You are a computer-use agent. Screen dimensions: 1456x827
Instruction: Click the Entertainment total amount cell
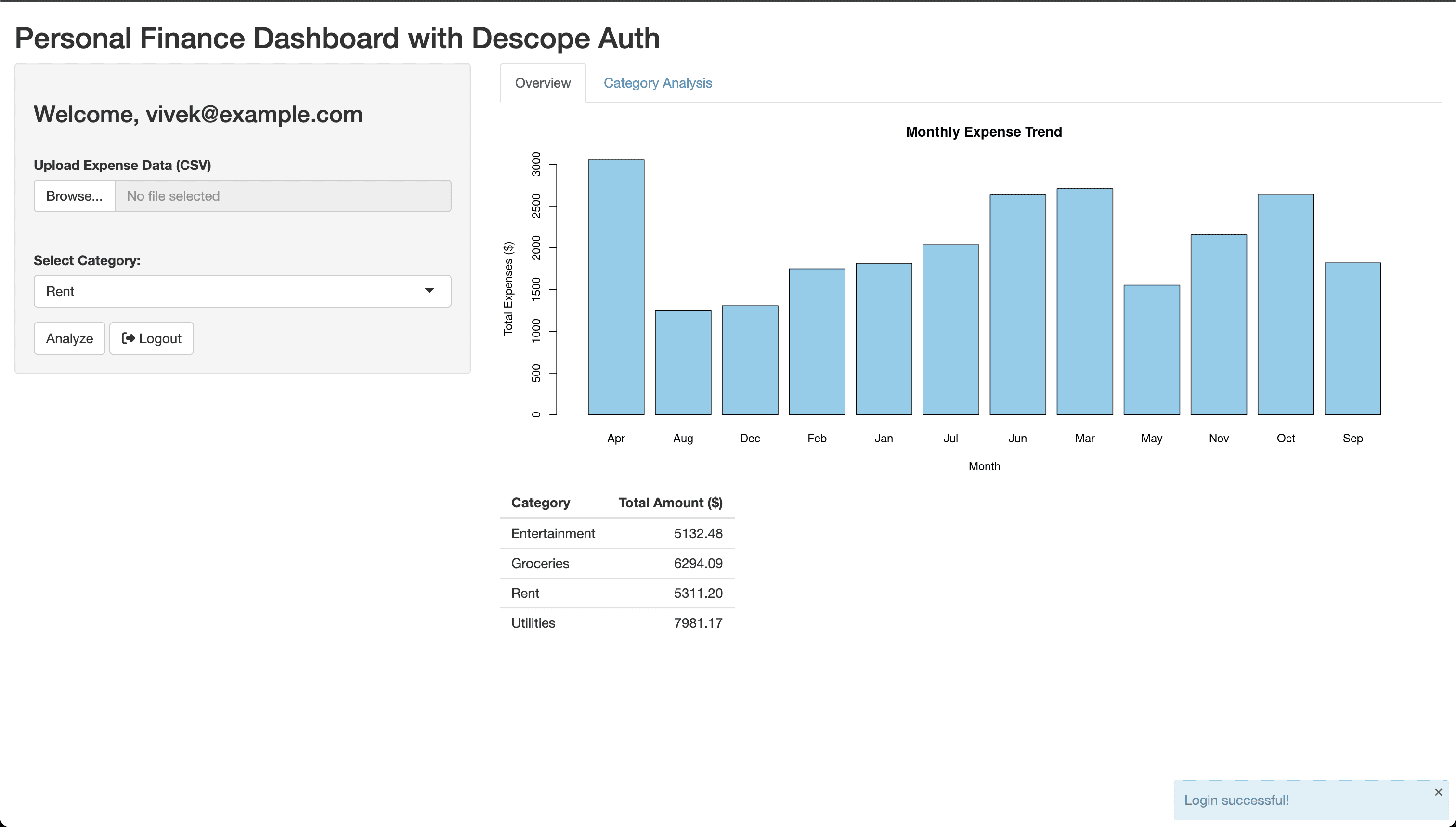[x=698, y=533]
